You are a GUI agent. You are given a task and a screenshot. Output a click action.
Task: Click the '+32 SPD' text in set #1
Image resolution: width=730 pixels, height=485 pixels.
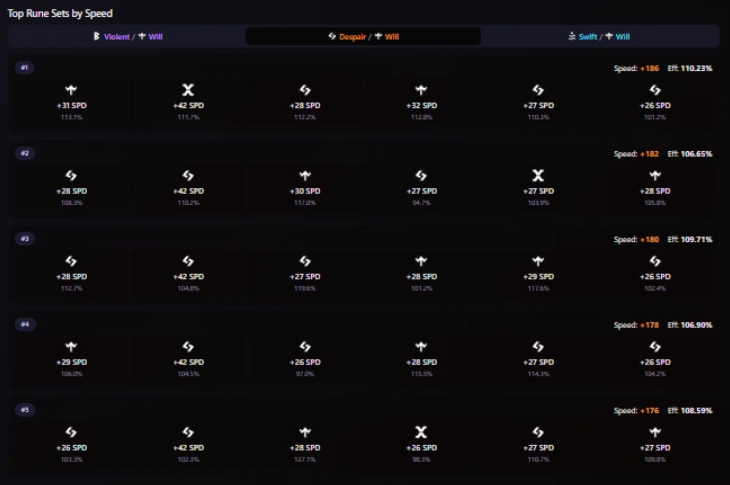pyautogui.click(x=421, y=106)
